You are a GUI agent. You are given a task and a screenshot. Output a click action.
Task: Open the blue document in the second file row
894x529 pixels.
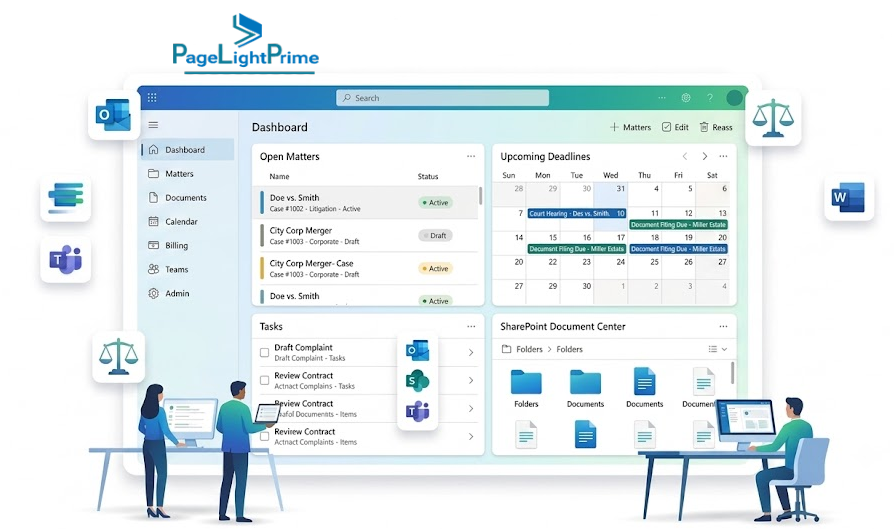pos(585,434)
